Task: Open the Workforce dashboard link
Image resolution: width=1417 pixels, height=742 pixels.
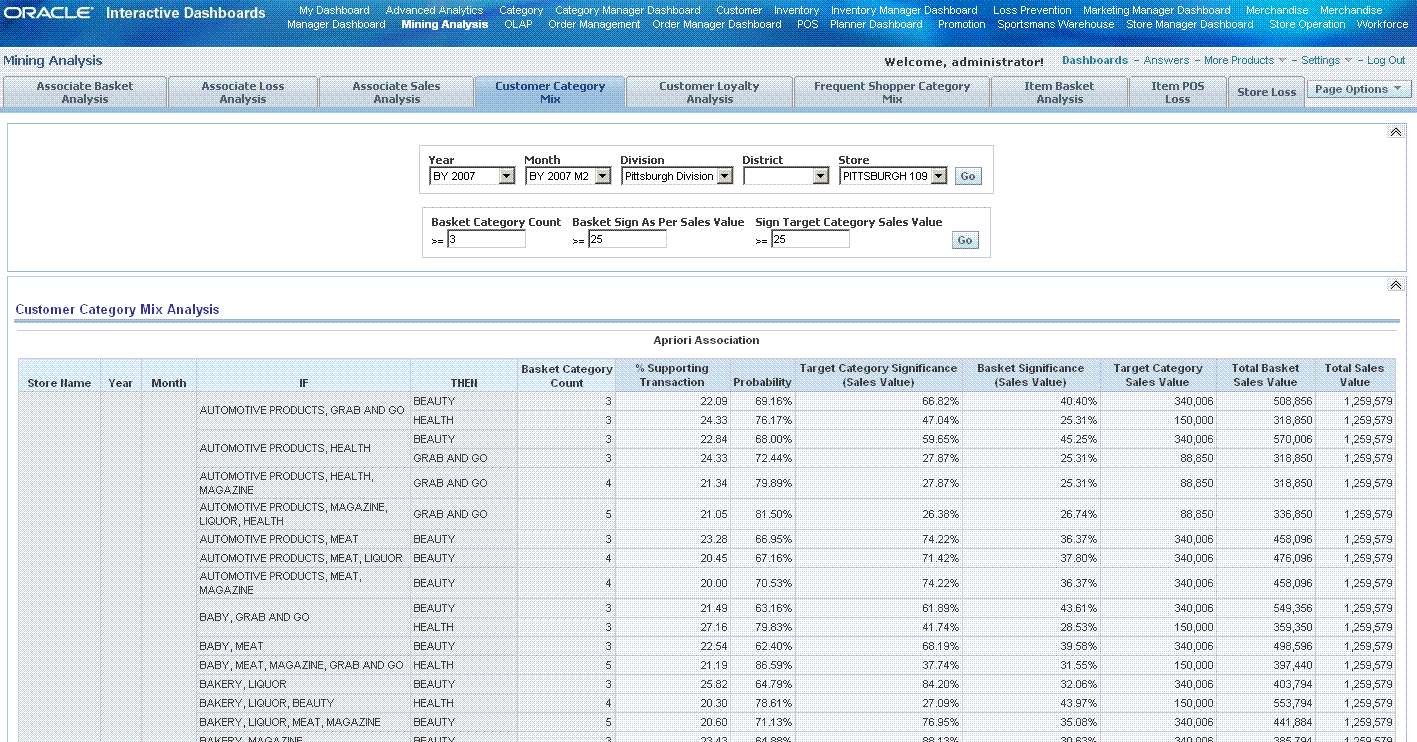Action: pos(1382,24)
